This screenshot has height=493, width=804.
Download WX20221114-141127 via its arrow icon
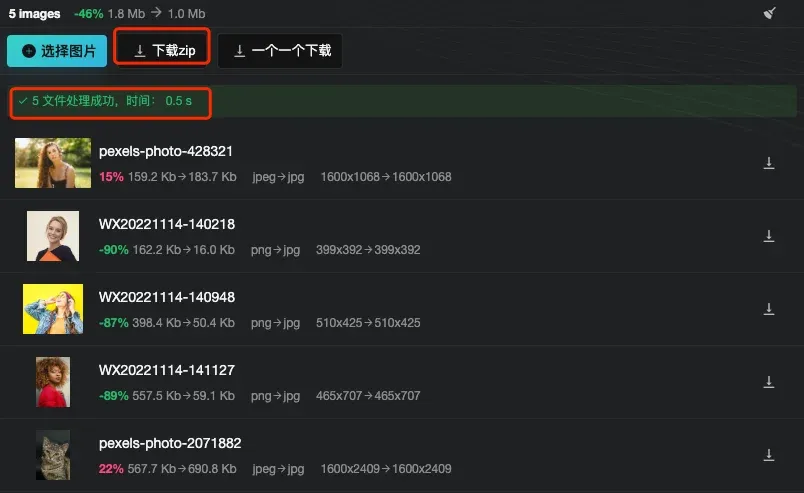pyautogui.click(x=769, y=382)
